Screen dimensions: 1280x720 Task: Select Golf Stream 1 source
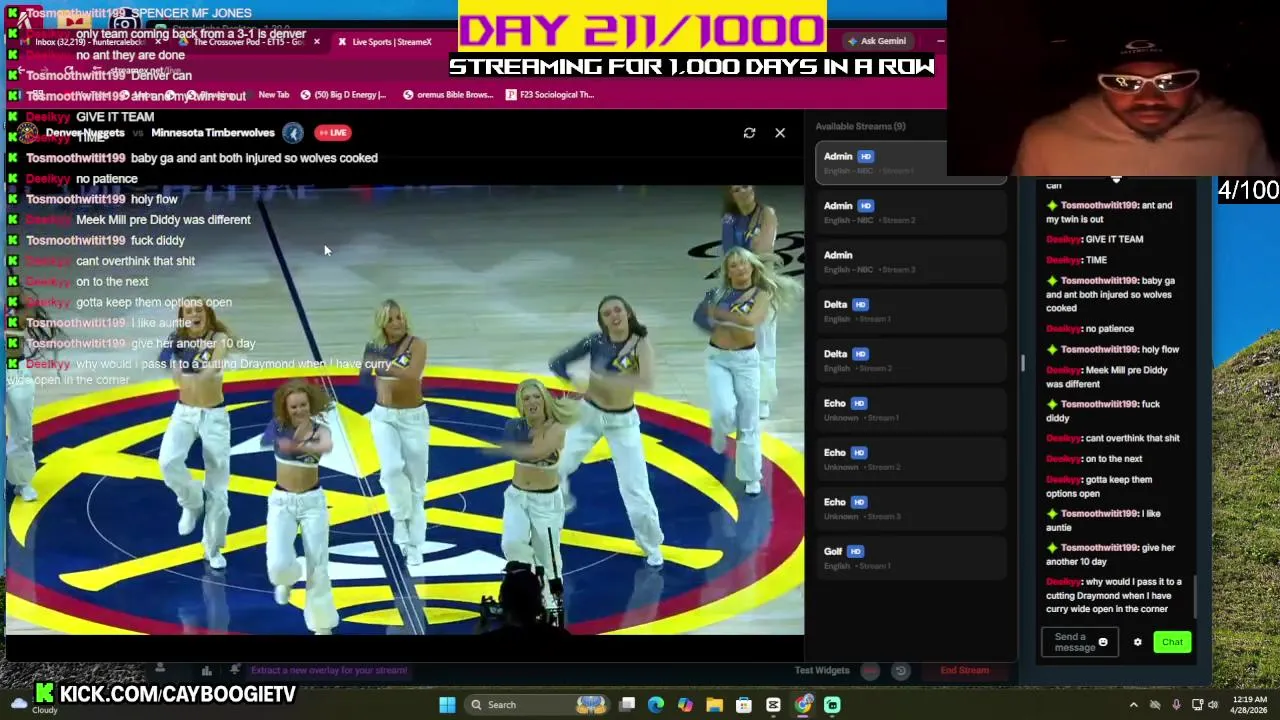[x=910, y=558]
